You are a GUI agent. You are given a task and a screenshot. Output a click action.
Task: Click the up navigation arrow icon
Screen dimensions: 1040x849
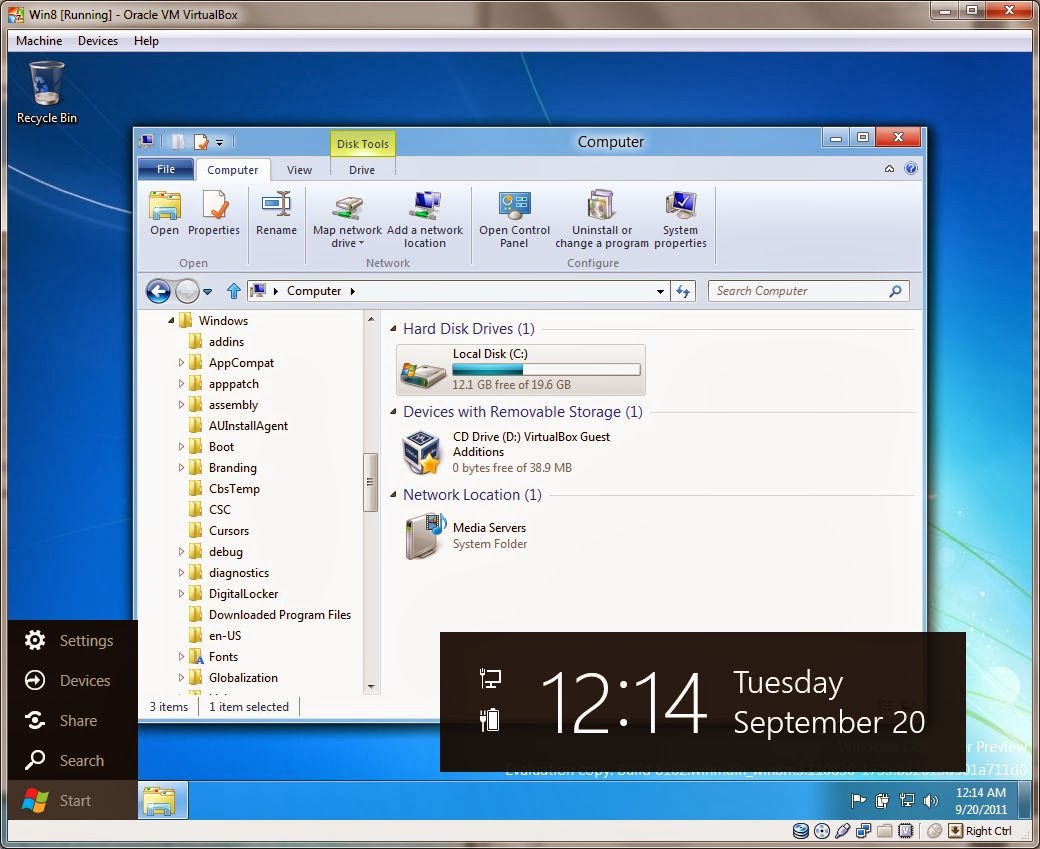233,291
